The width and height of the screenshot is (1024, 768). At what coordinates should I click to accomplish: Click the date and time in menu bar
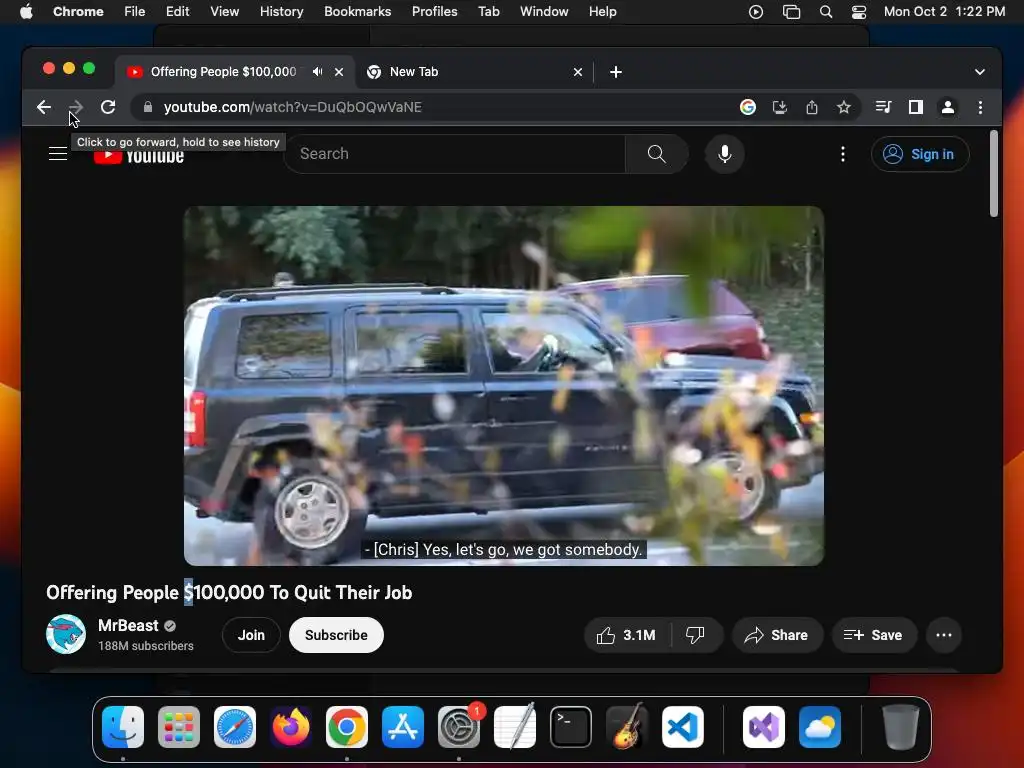click(944, 12)
